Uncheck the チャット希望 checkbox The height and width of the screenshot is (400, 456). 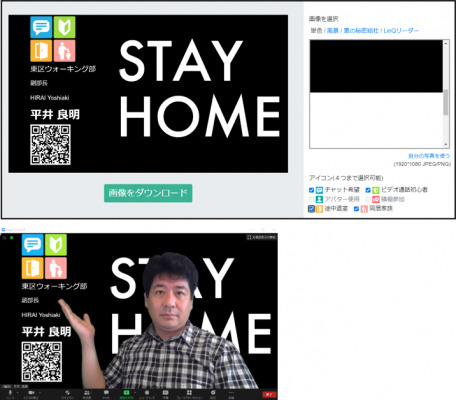coord(311,190)
